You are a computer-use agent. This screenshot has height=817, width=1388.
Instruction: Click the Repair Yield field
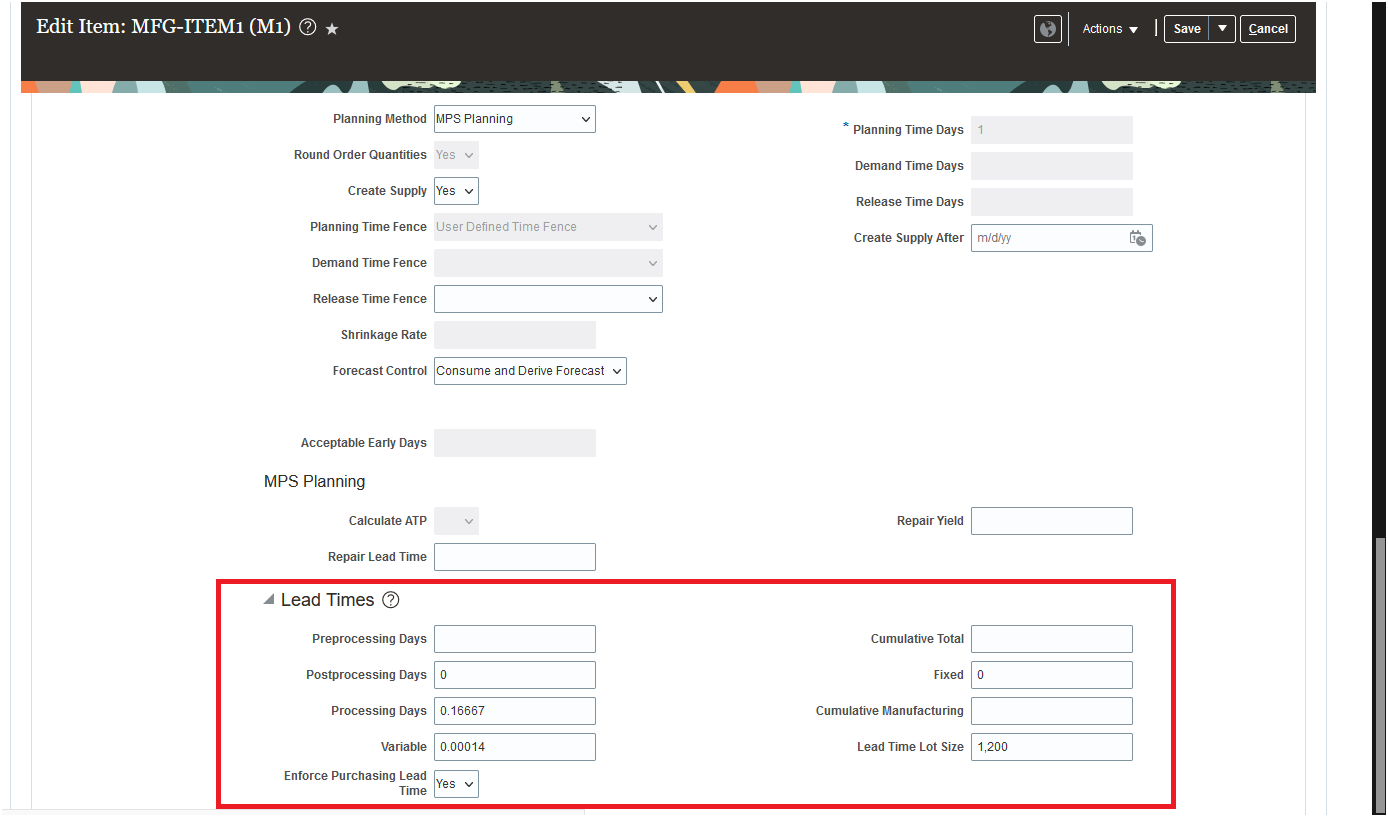(x=1052, y=521)
